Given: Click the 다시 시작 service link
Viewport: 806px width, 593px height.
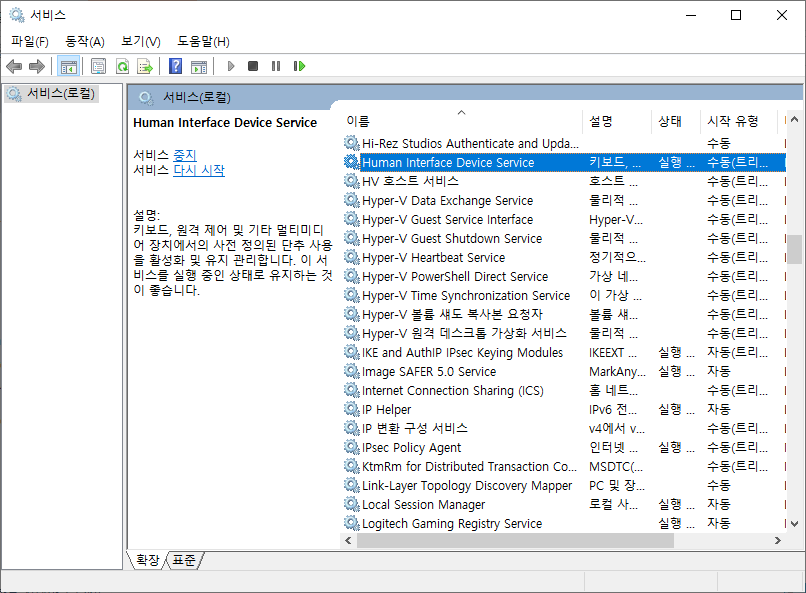Looking at the screenshot, I should [x=199, y=170].
